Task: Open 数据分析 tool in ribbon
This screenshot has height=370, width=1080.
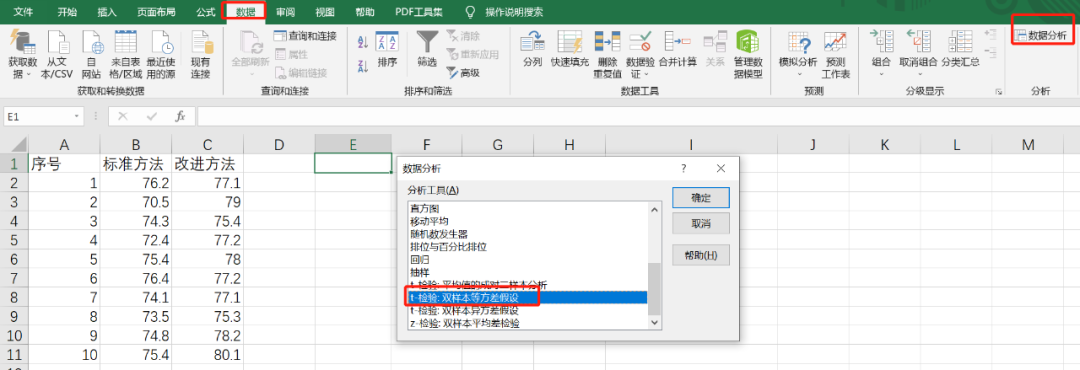Action: 1042,36
